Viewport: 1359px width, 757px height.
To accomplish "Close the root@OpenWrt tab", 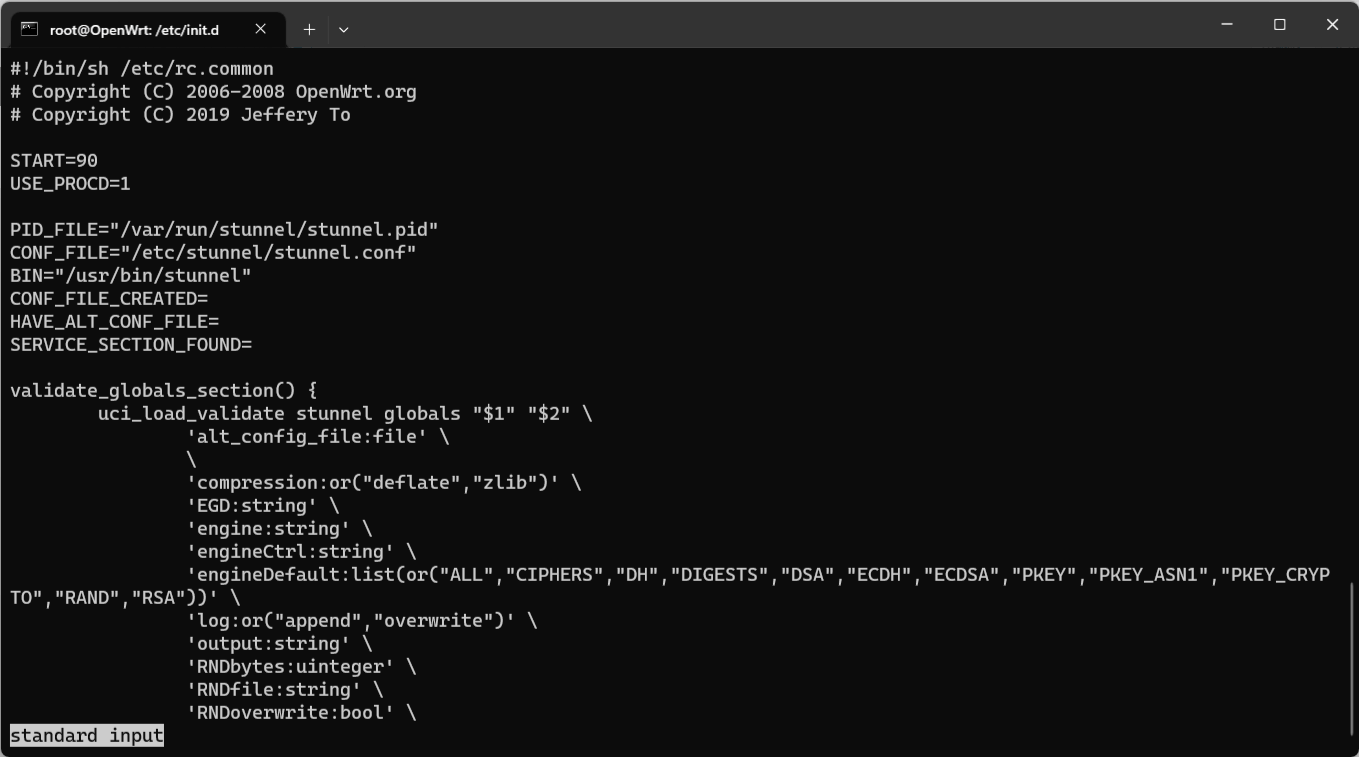I will pos(261,29).
